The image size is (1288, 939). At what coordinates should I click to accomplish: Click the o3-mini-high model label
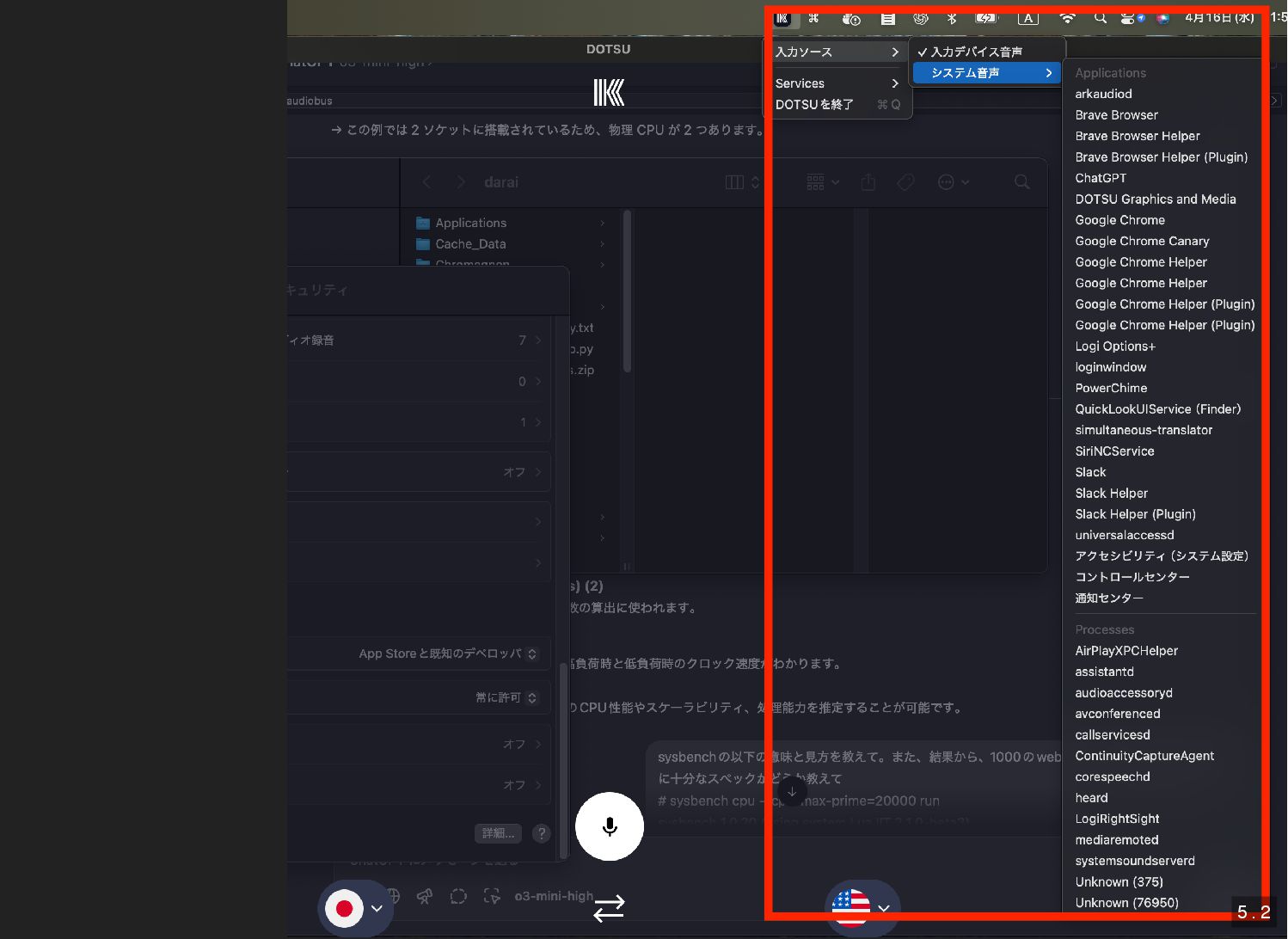[x=554, y=896]
